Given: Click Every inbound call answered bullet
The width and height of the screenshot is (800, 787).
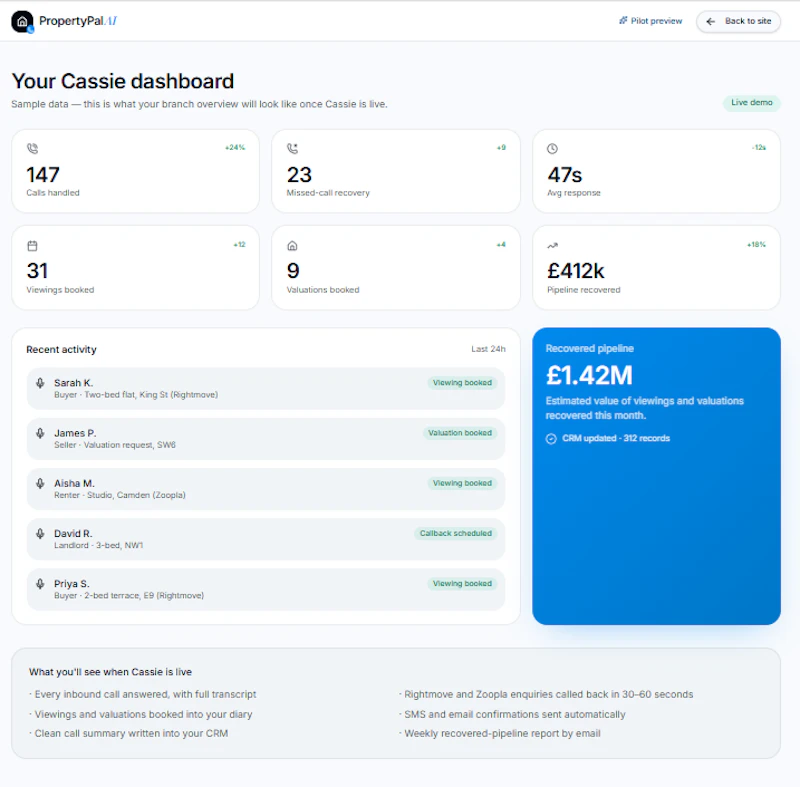Looking at the screenshot, I should point(142,694).
